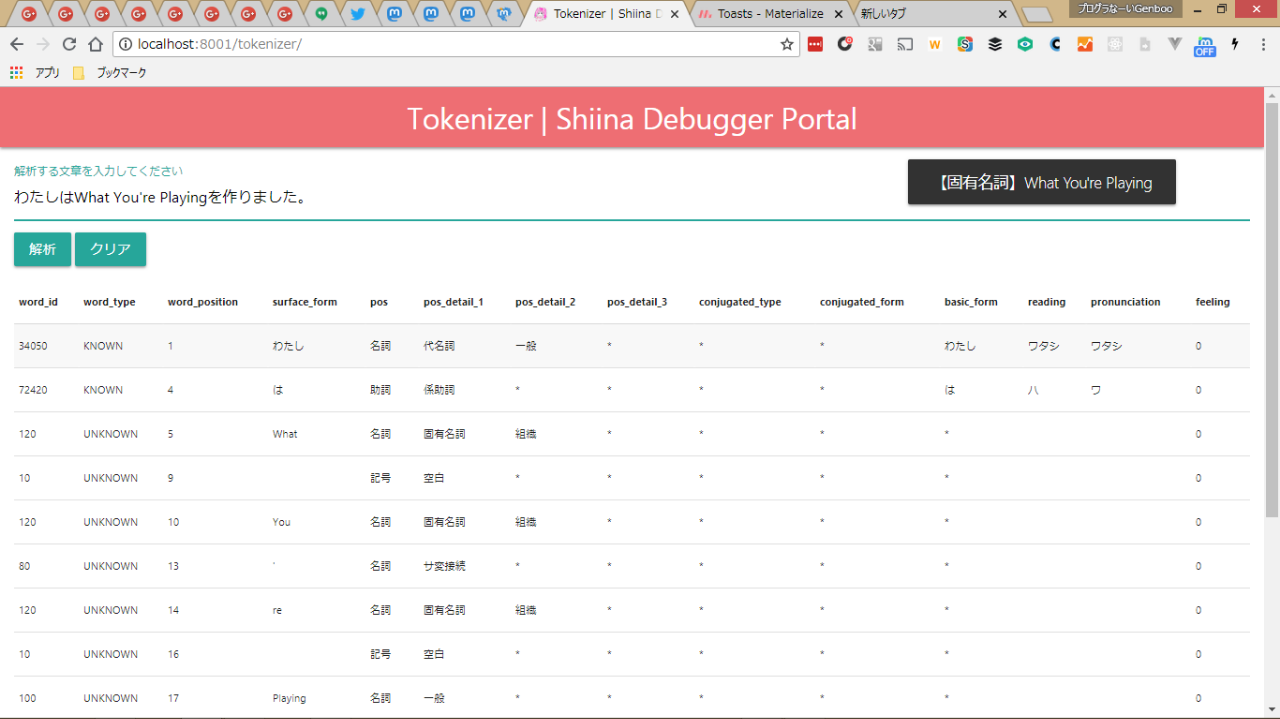Screen dimensions: 1280x719
Task: Bookmark this page with star icon
Action: tap(786, 44)
